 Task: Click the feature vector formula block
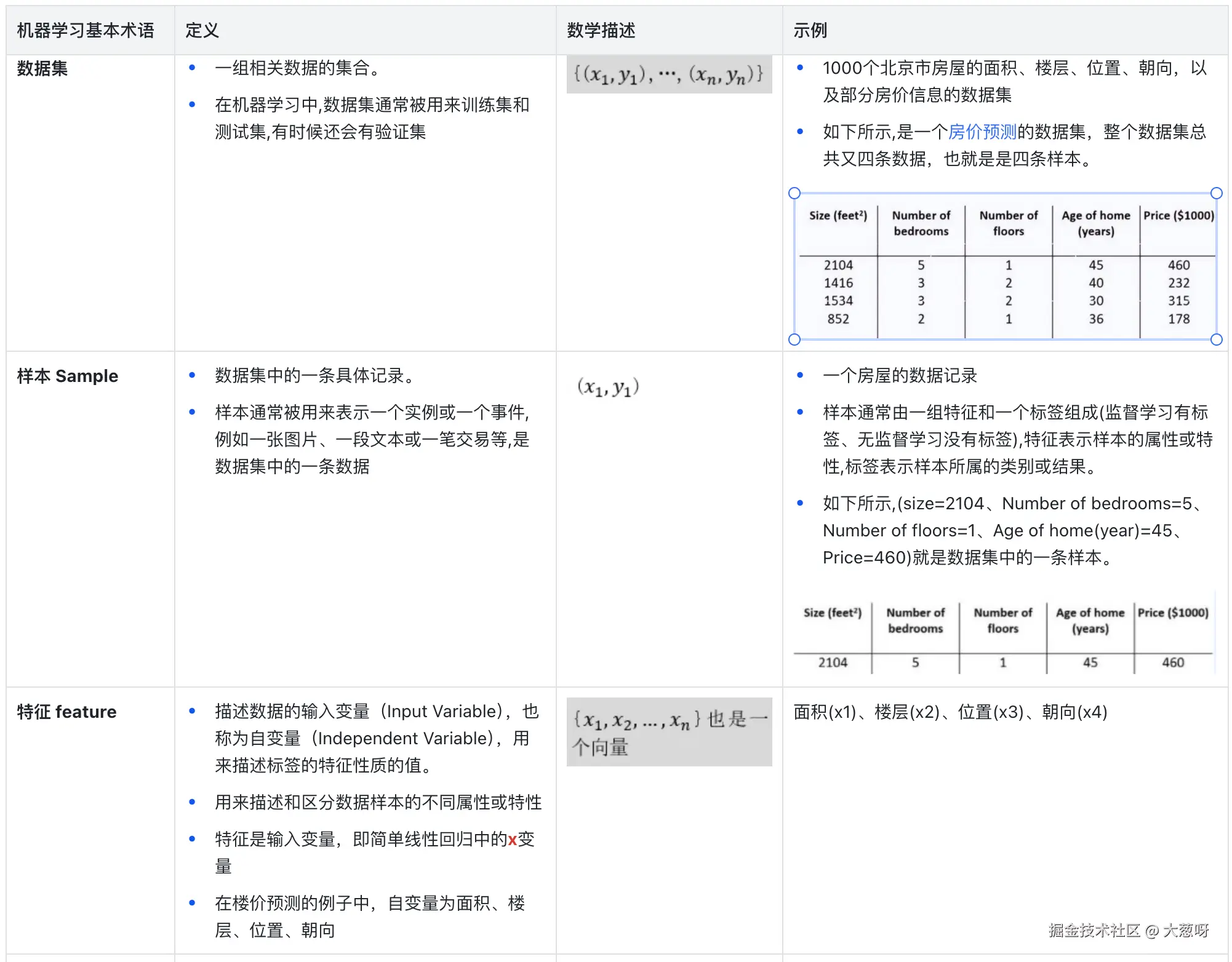pos(668,731)
